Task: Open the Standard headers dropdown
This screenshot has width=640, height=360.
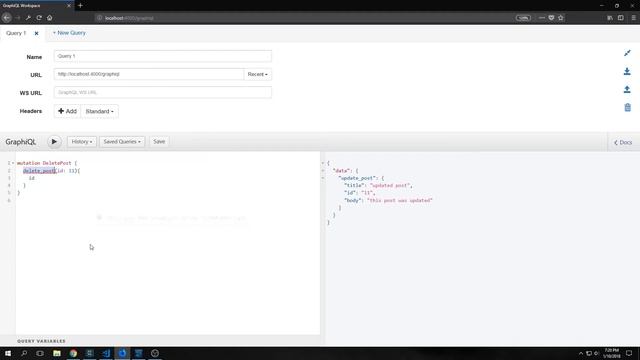Action: pos(100,111)
